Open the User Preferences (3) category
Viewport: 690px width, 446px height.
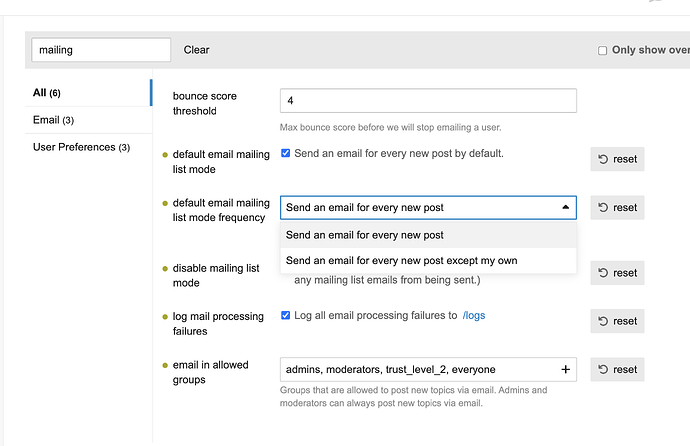88,147
